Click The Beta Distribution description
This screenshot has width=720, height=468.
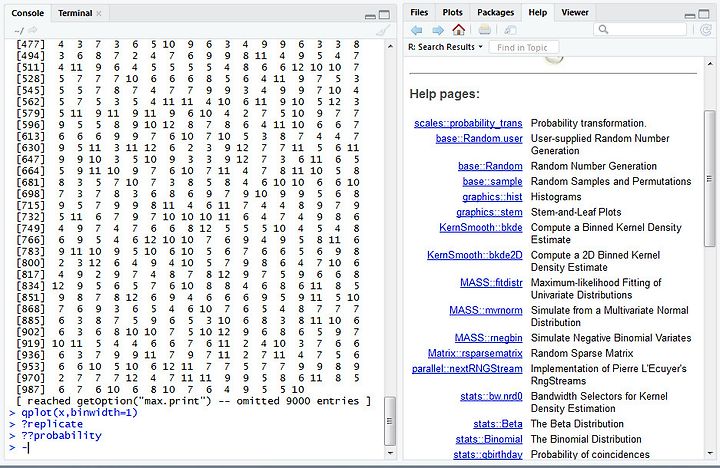point(577,423)
